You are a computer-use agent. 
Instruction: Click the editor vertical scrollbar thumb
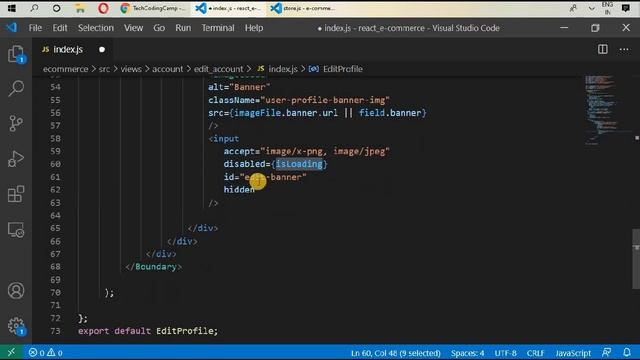636,258
